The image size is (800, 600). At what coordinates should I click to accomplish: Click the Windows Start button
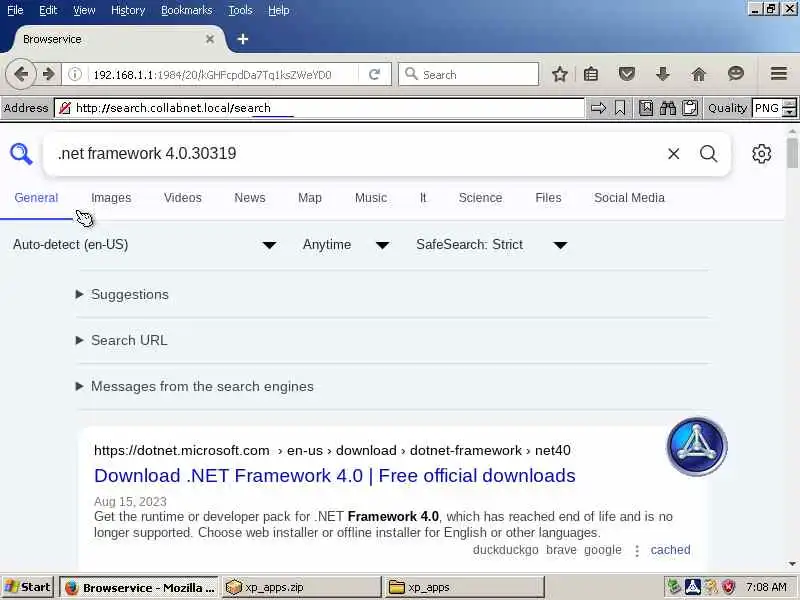coord(28,587)
